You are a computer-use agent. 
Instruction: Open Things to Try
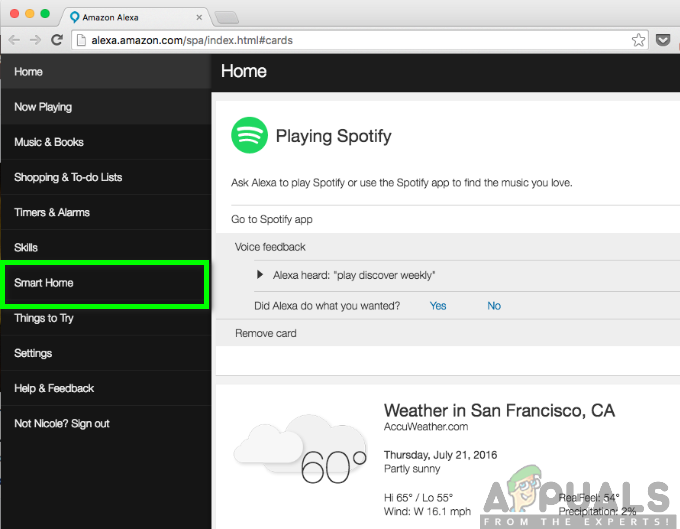pos(106,318)
